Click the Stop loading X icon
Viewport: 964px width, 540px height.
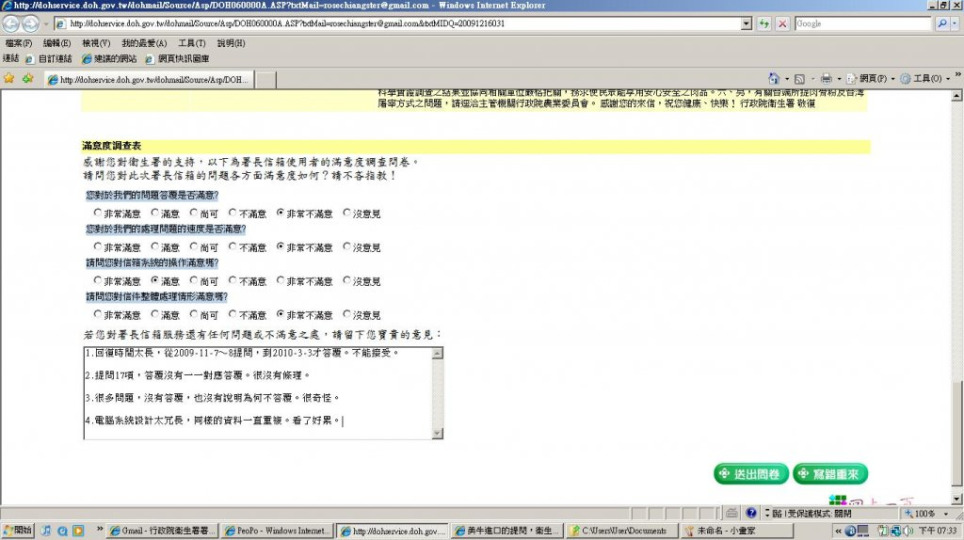point(782,23)
